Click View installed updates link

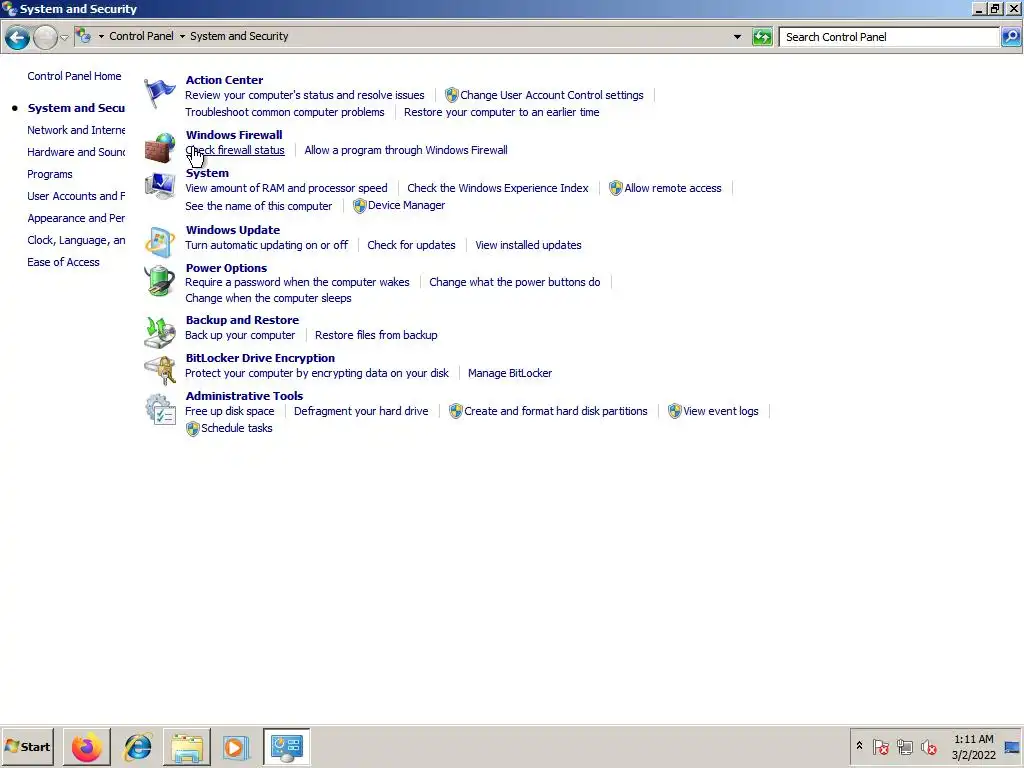pos(528,245)
